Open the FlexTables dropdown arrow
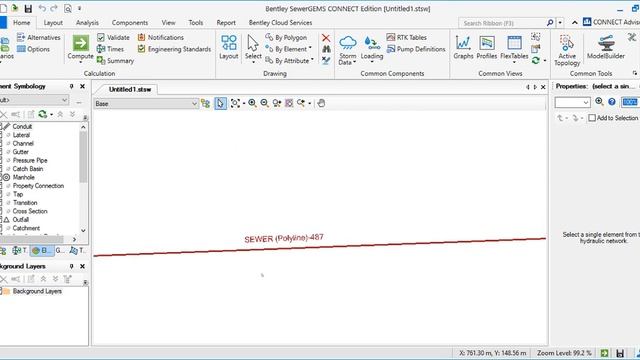This screenshot has height=360, width=640. [x=514, y=62]
